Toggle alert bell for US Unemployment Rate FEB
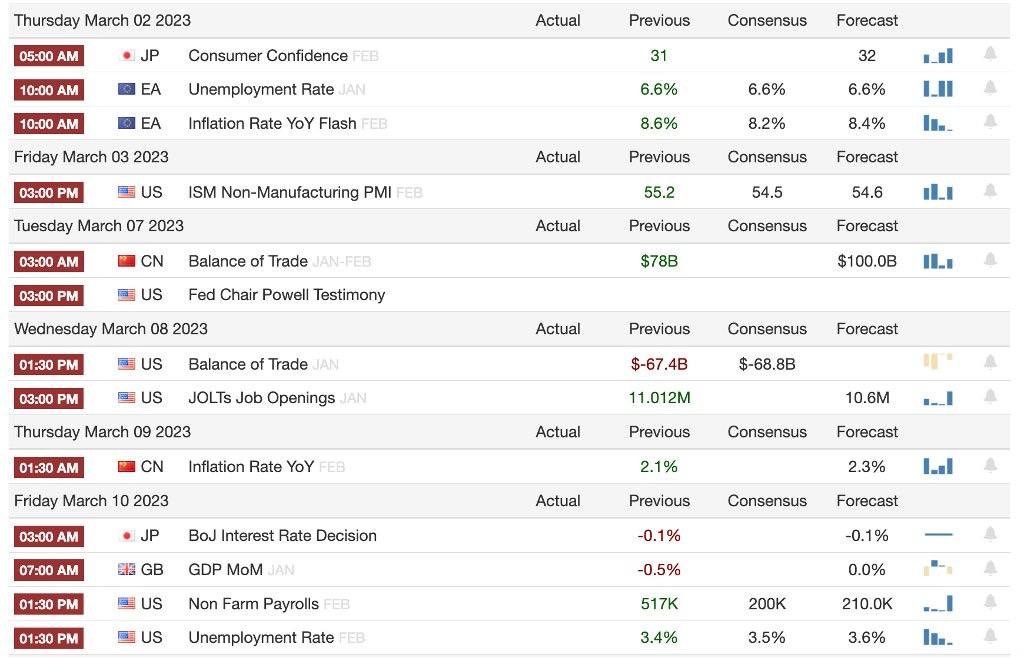 click(x=990, y=636)
